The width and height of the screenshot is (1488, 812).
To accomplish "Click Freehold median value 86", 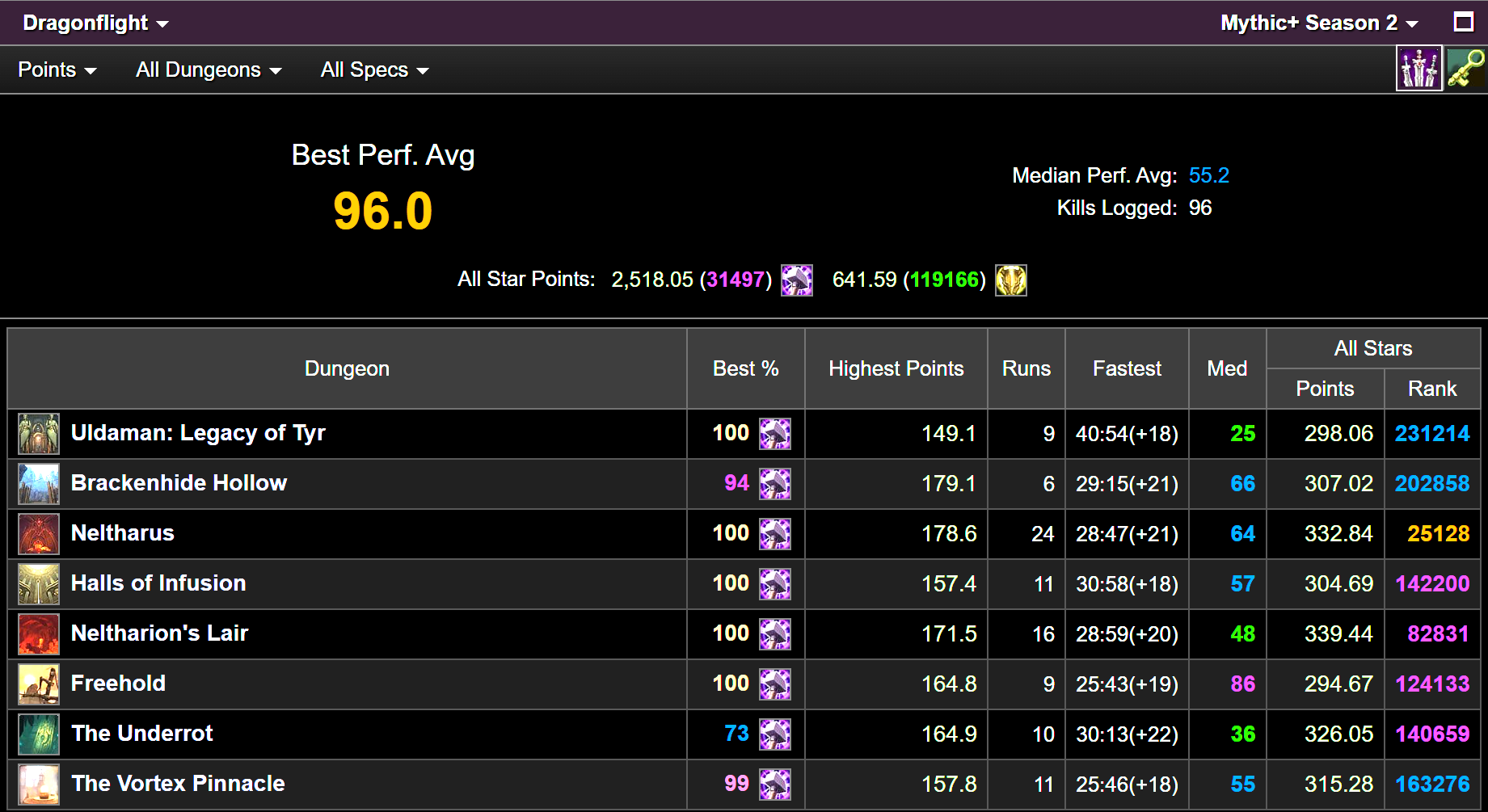I will [1242, 684].
